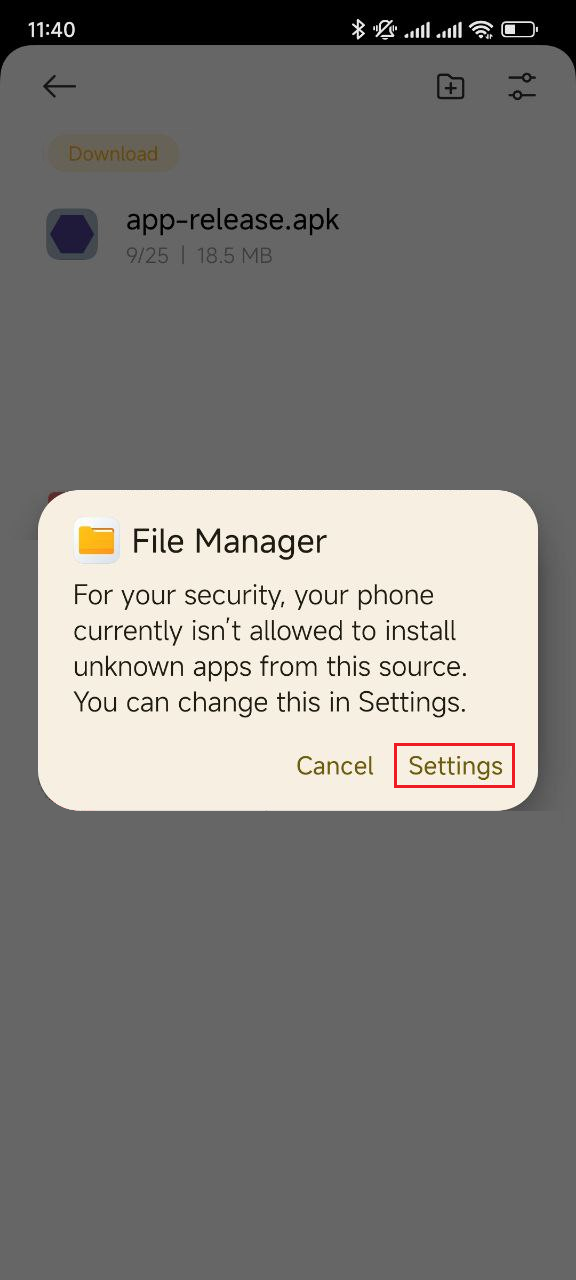Viewport: 576px width, 1280px height.
Task: Tap the second cellular signal icon
Action: [x=450, y=30]
